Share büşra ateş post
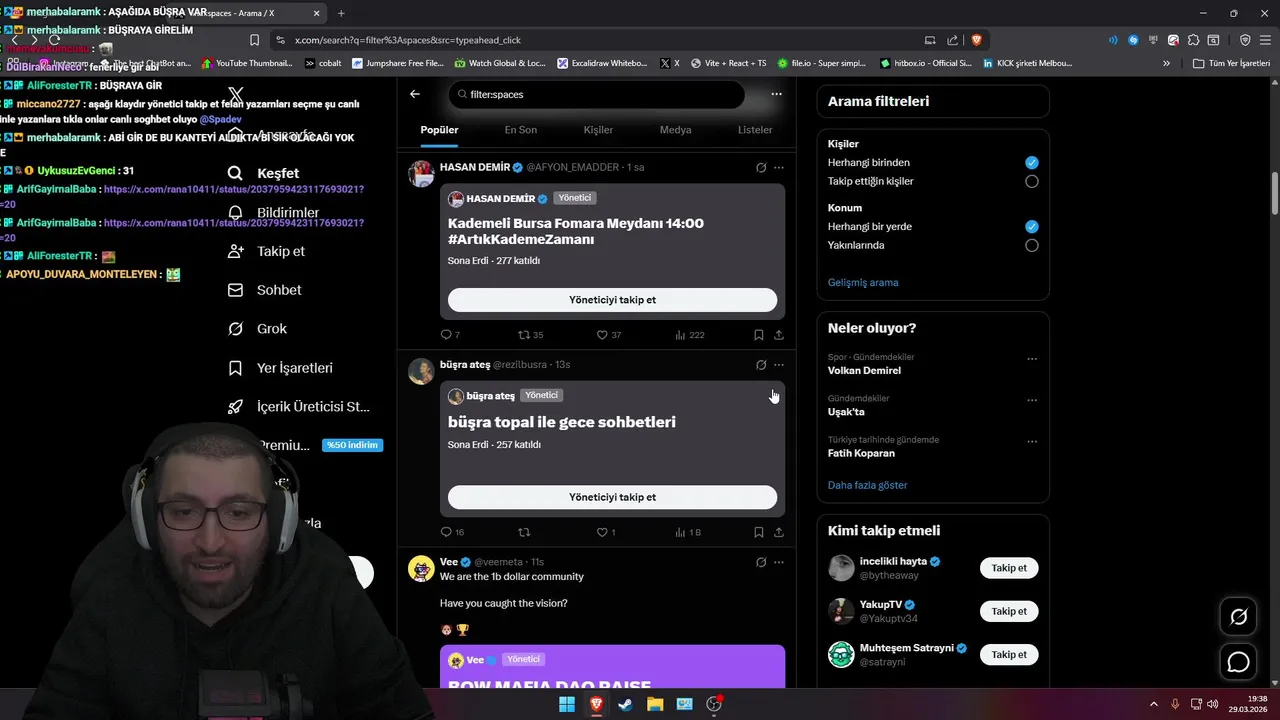The width and height of the screenshot is (1280, 720). click(x=779, y=532)
